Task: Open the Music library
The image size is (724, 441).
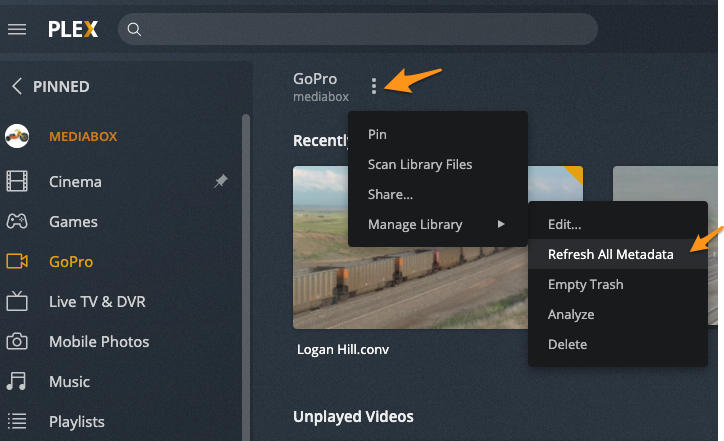Action: coord(69,382)
